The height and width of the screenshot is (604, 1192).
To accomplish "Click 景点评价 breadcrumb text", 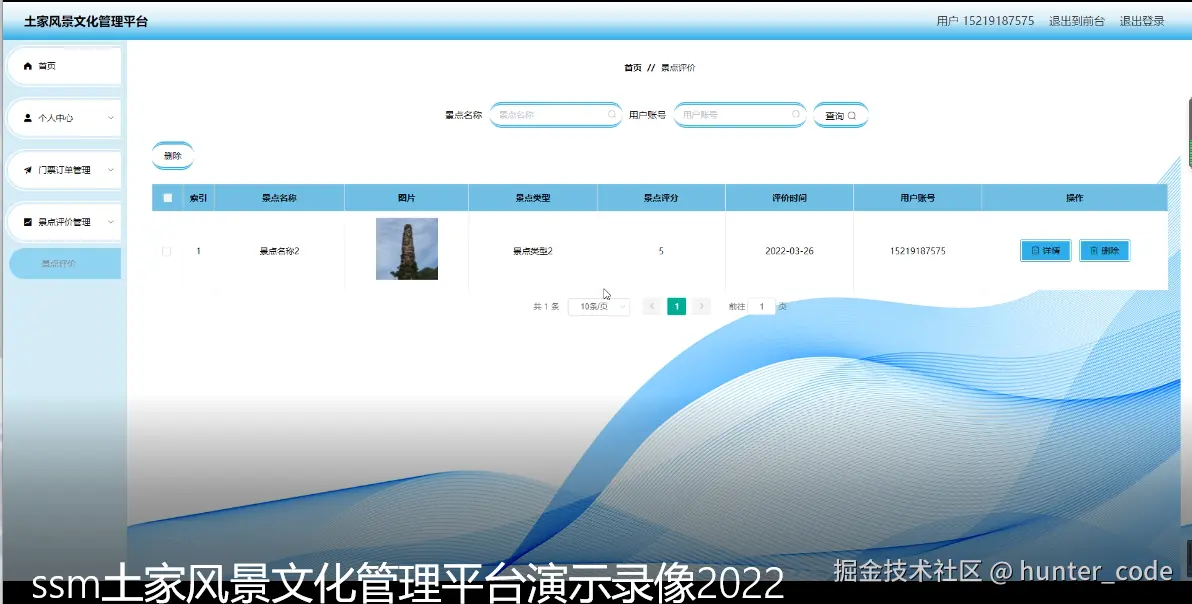I will coord(678,68).
